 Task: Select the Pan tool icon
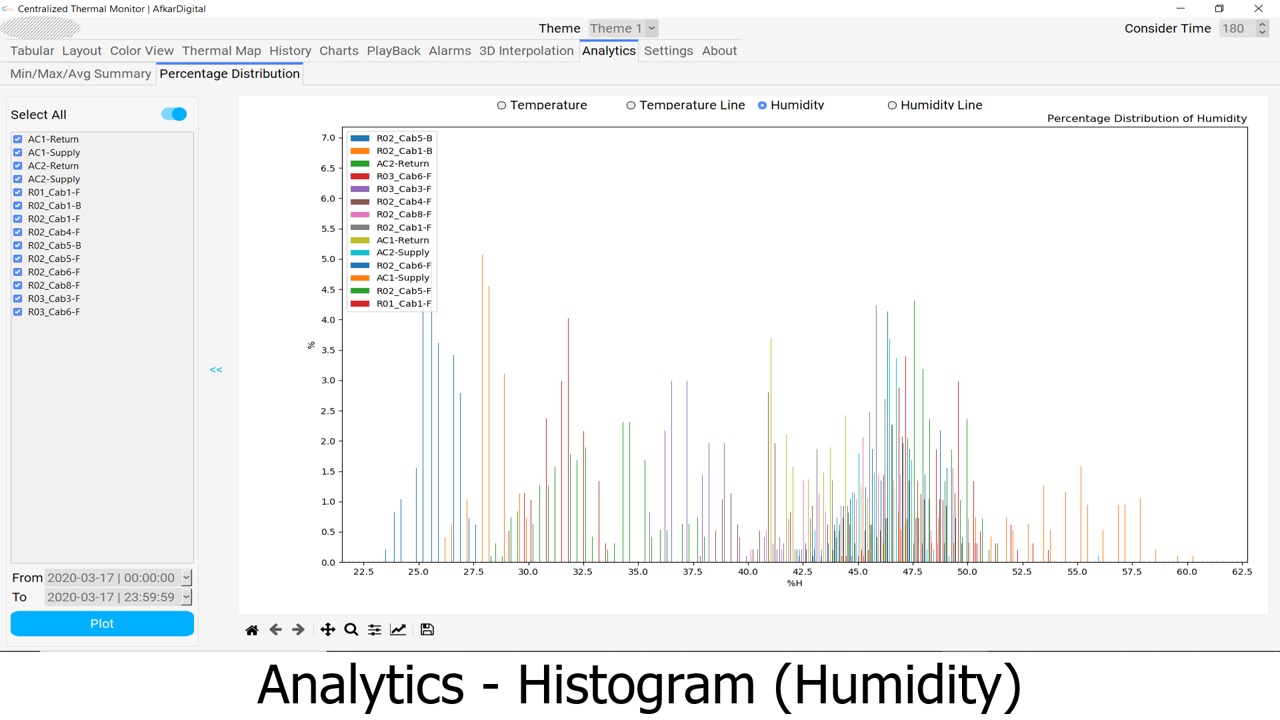[328, 630]
